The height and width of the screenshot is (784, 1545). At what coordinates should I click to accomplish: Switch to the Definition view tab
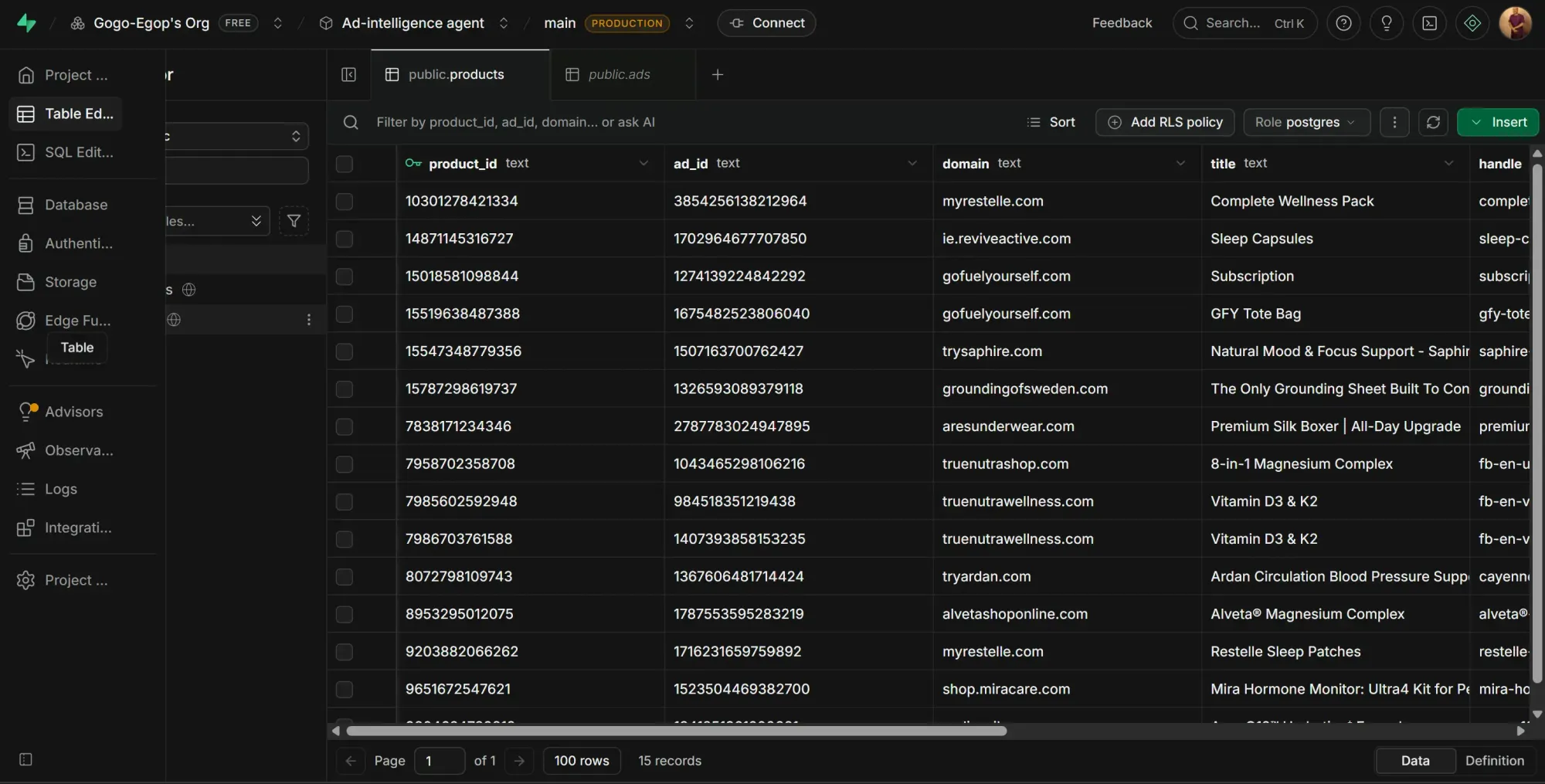[1494, 761]
